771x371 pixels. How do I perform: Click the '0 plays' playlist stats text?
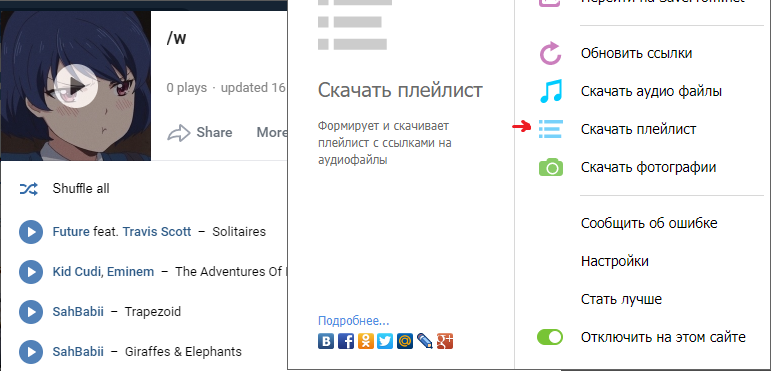[187, 88]
